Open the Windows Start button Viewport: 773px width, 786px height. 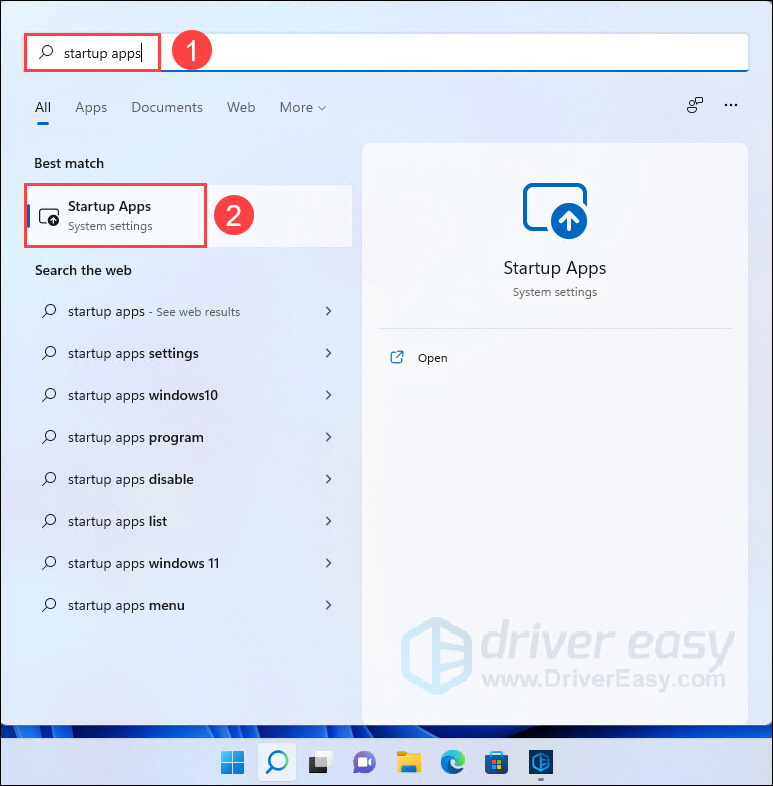(233, 762)
